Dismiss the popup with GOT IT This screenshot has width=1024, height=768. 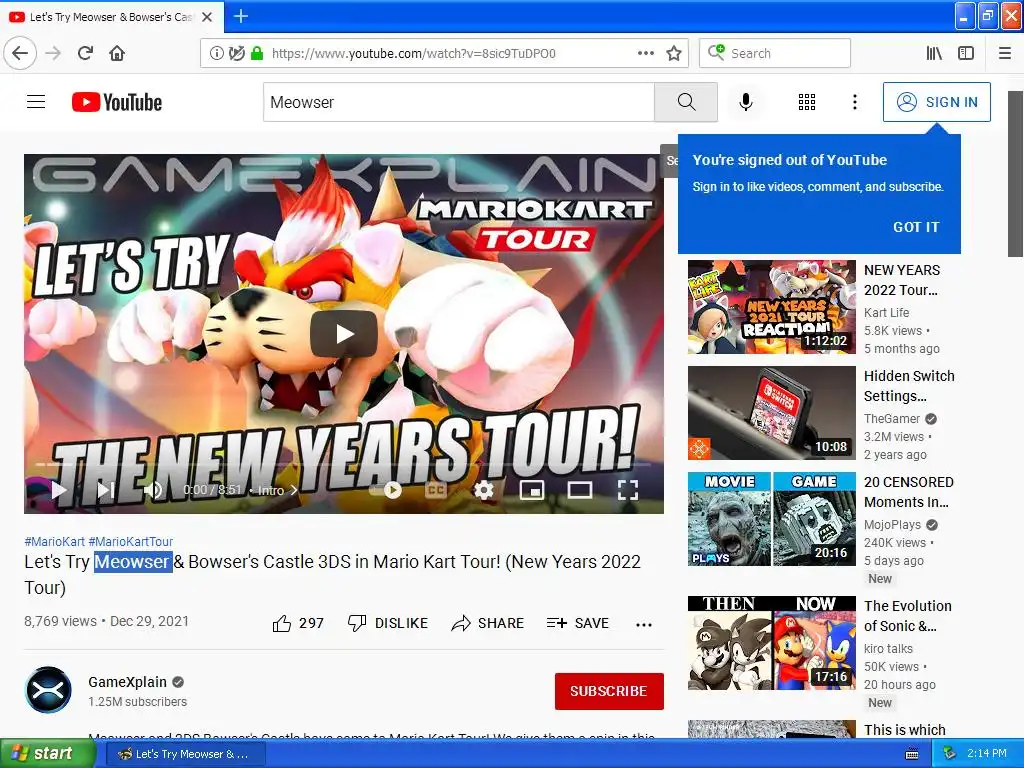tap(916, 227)
